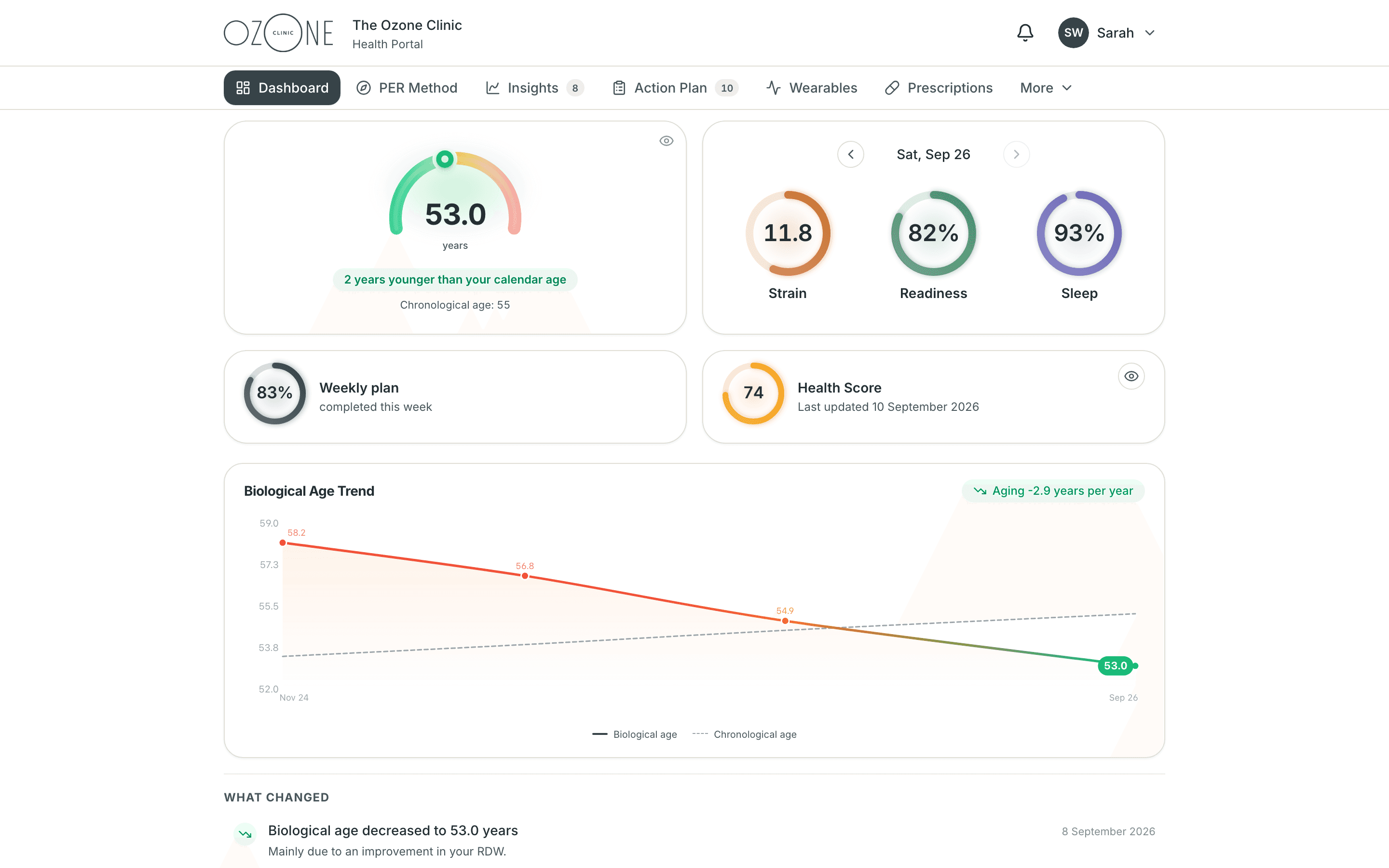Open the Prescriptions tab
The height and width of the screenshot is (868, 1389).
[939, 88]
